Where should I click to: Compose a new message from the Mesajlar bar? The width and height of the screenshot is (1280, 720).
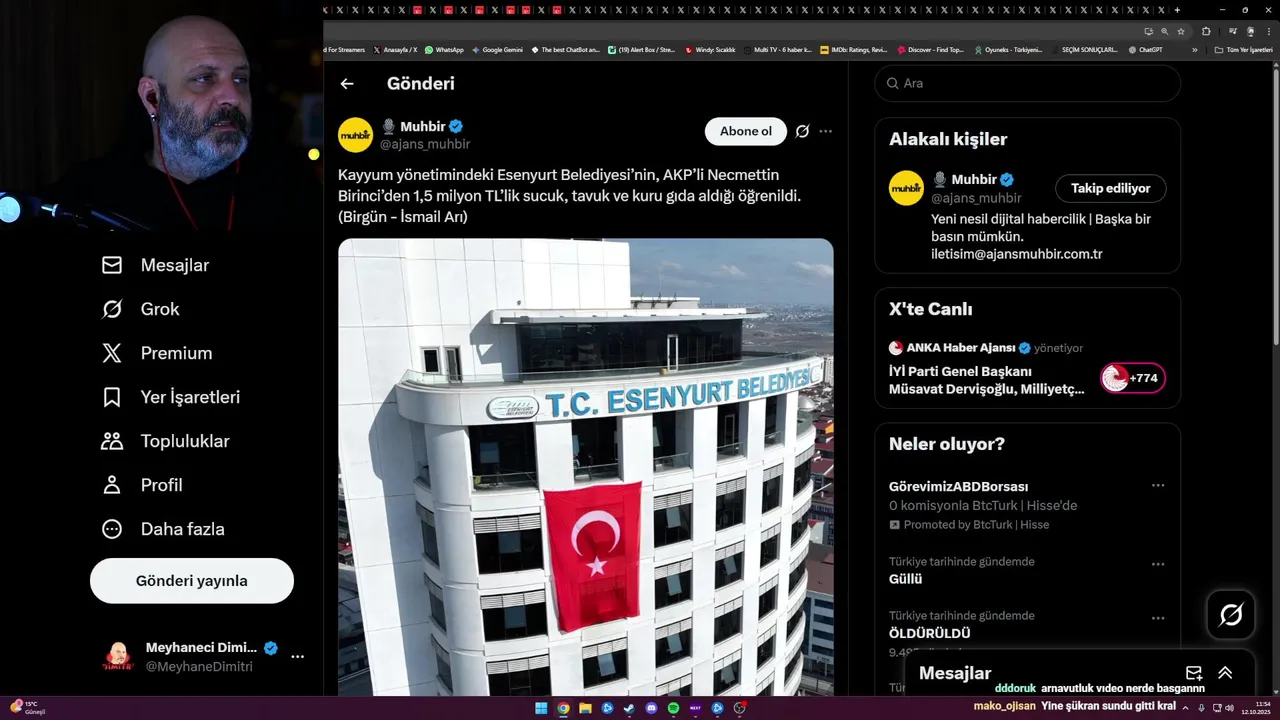pyautogui.click(x=1193, y=673)
